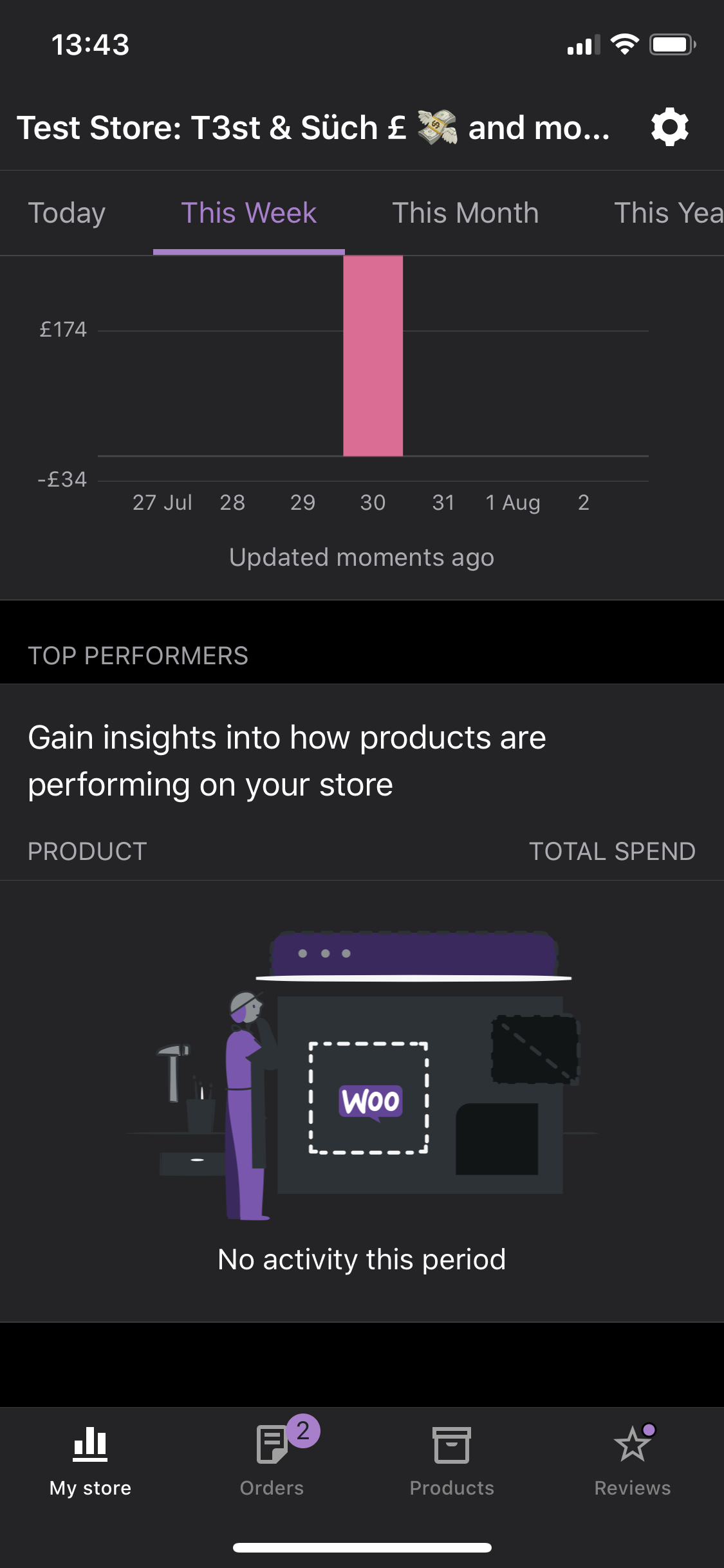Viewport: 724px width, 1568px height.
Task: Switch to the This Year tab
Action: click(669, 213)
